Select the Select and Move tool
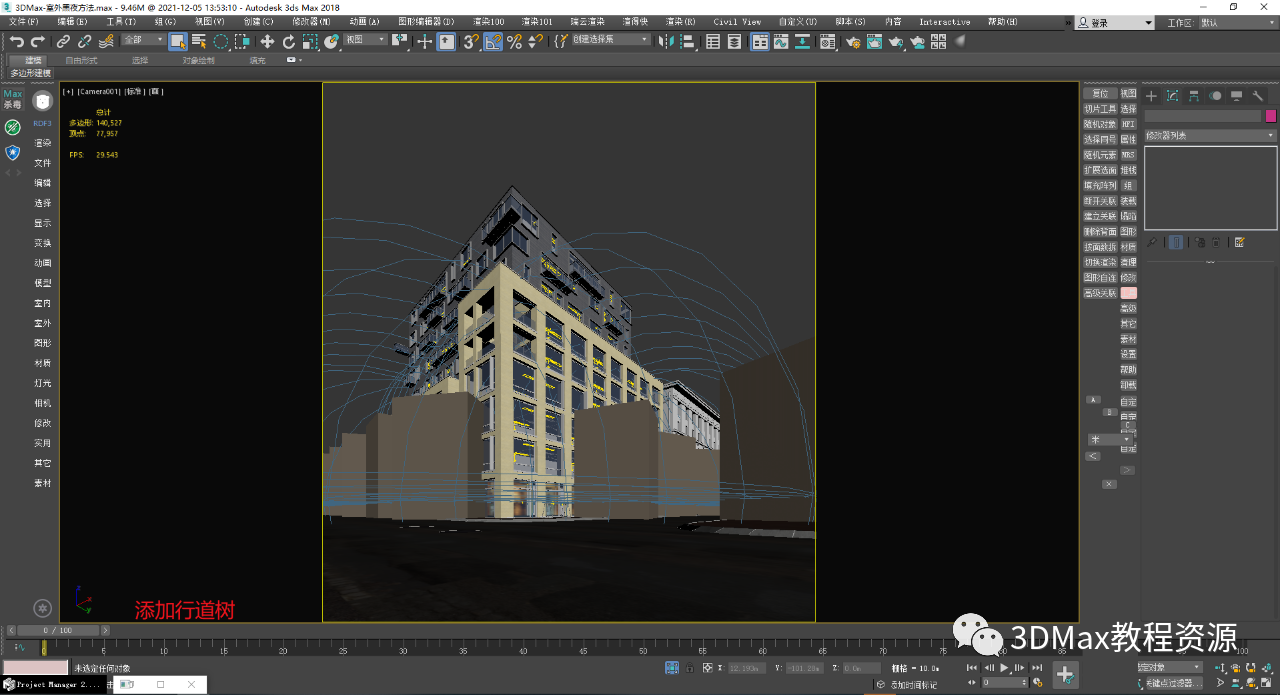The width and height of the screenshot is (1280, 695). (268, 41)
